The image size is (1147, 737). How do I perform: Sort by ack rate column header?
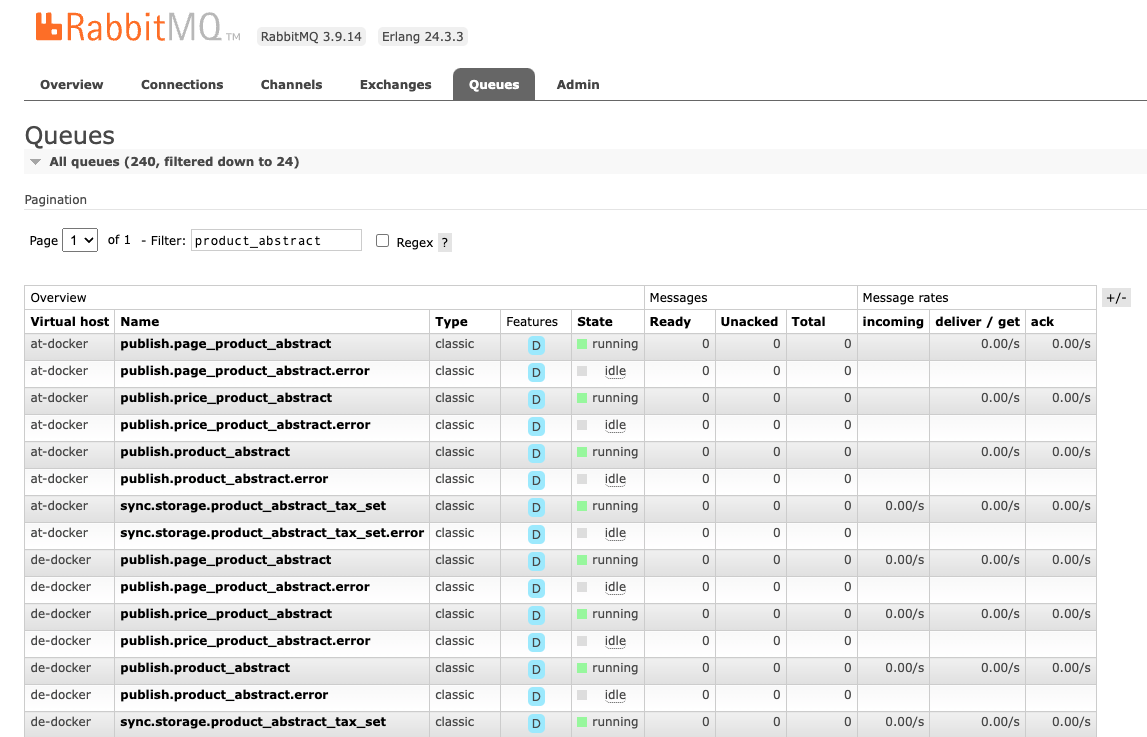(1042, 322)
